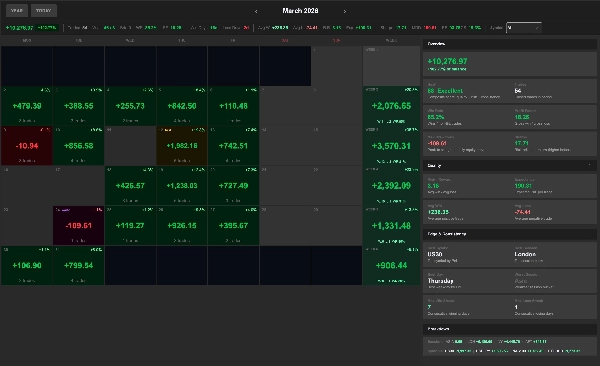Viewport: 600px width, 366px height.
Task: Click the Thursday best day card
Action: pos(466,281)
